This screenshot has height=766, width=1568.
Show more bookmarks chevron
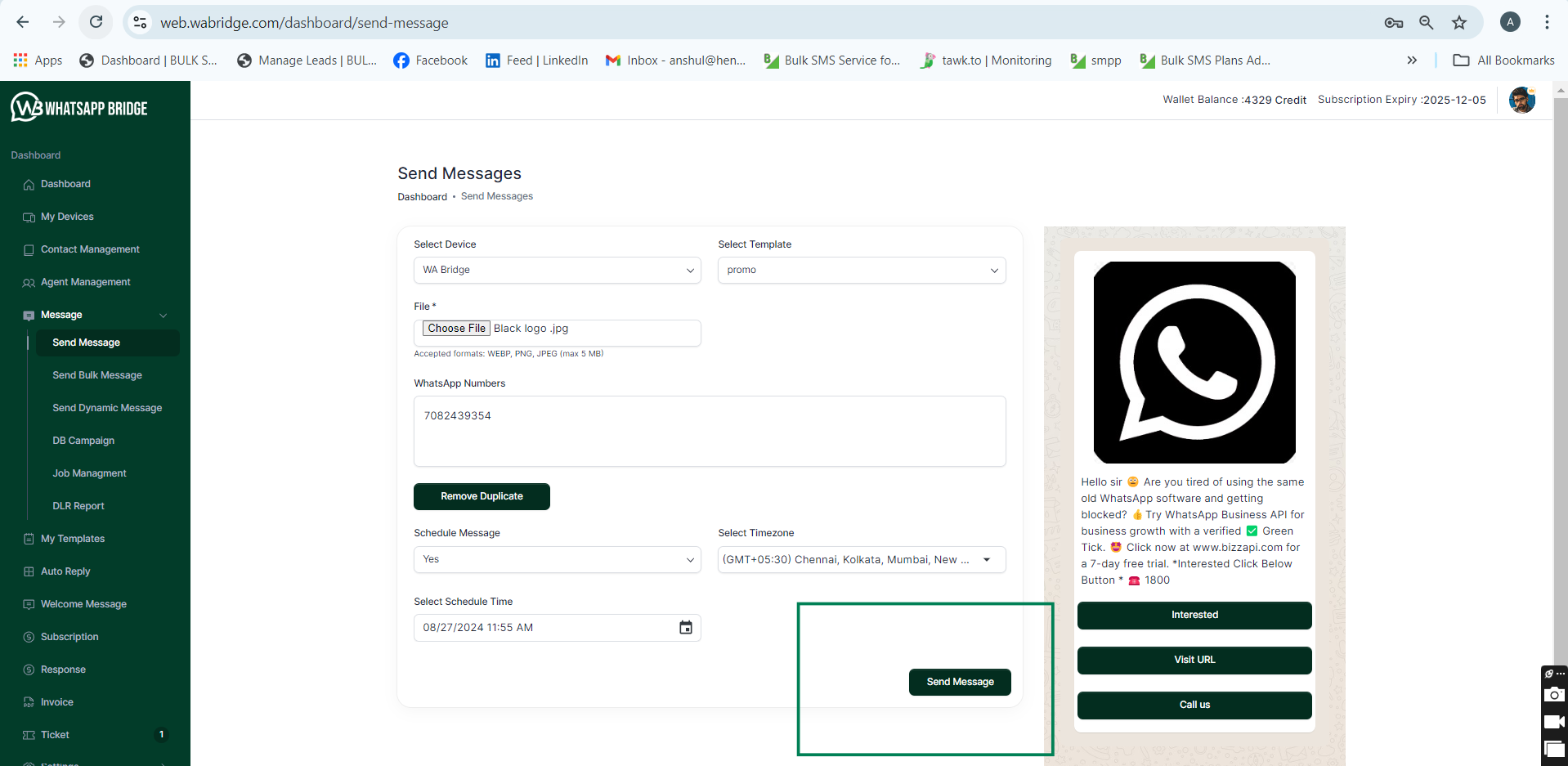pos(1412,60)
